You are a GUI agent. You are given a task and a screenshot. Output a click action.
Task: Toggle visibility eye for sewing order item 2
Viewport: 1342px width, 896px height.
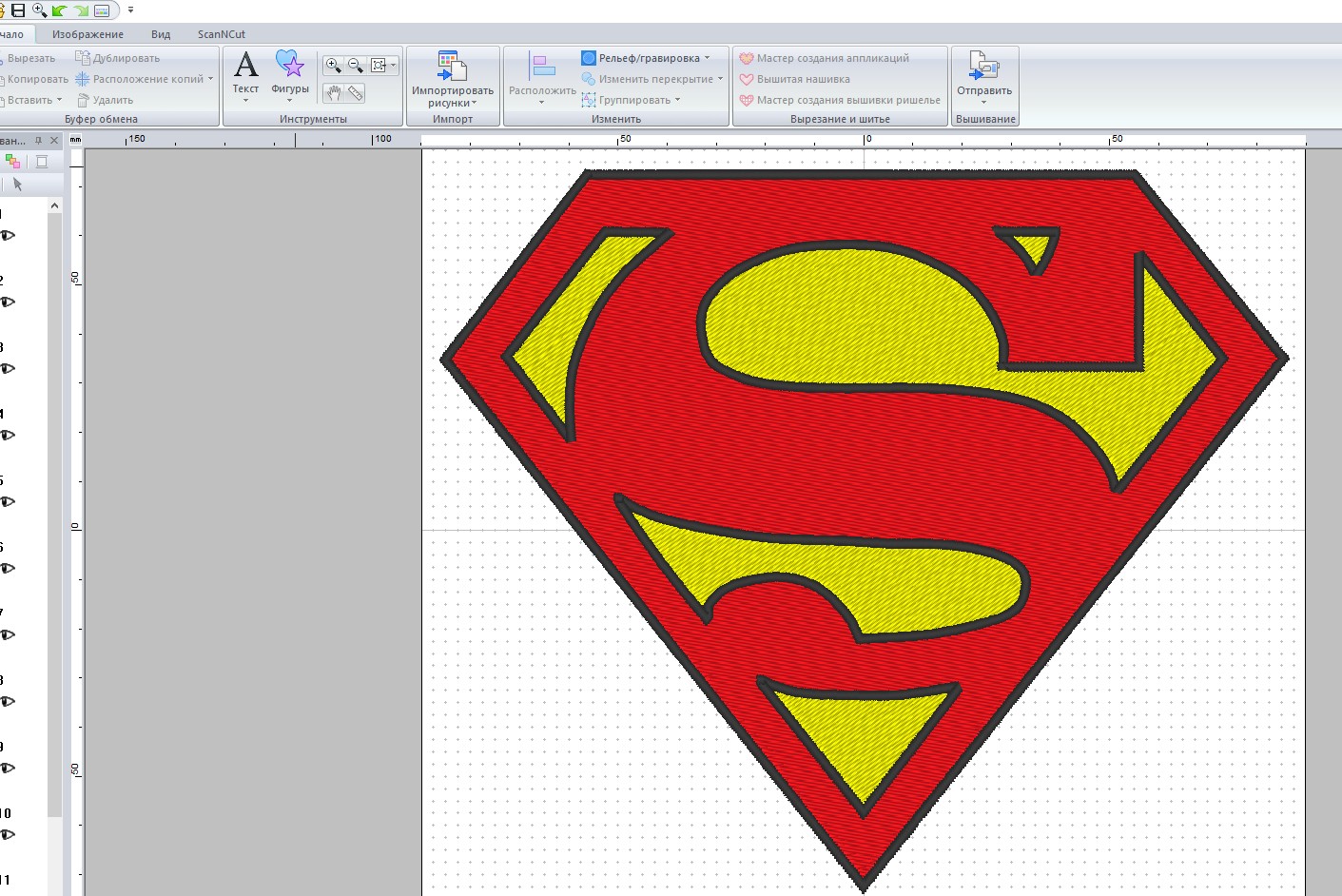pos(8,302)
